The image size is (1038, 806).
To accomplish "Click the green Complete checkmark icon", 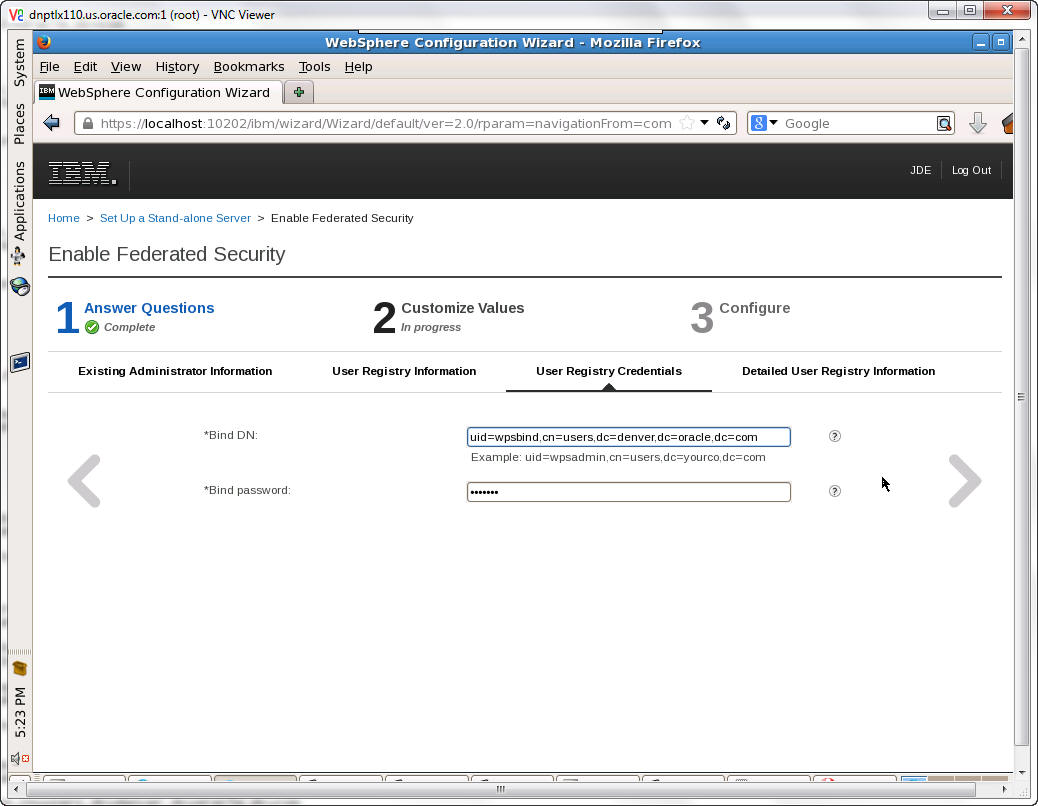I will pos(92,327).
